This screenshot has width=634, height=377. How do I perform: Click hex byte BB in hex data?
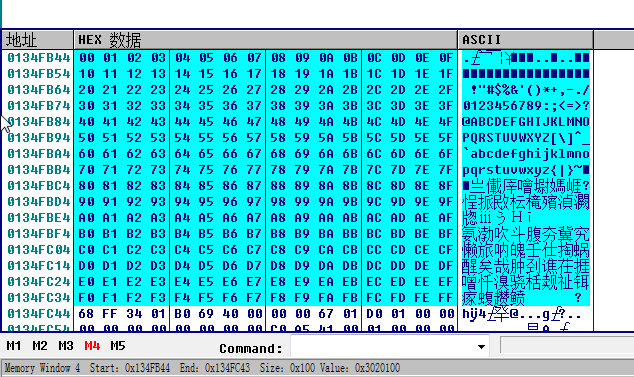350,234
